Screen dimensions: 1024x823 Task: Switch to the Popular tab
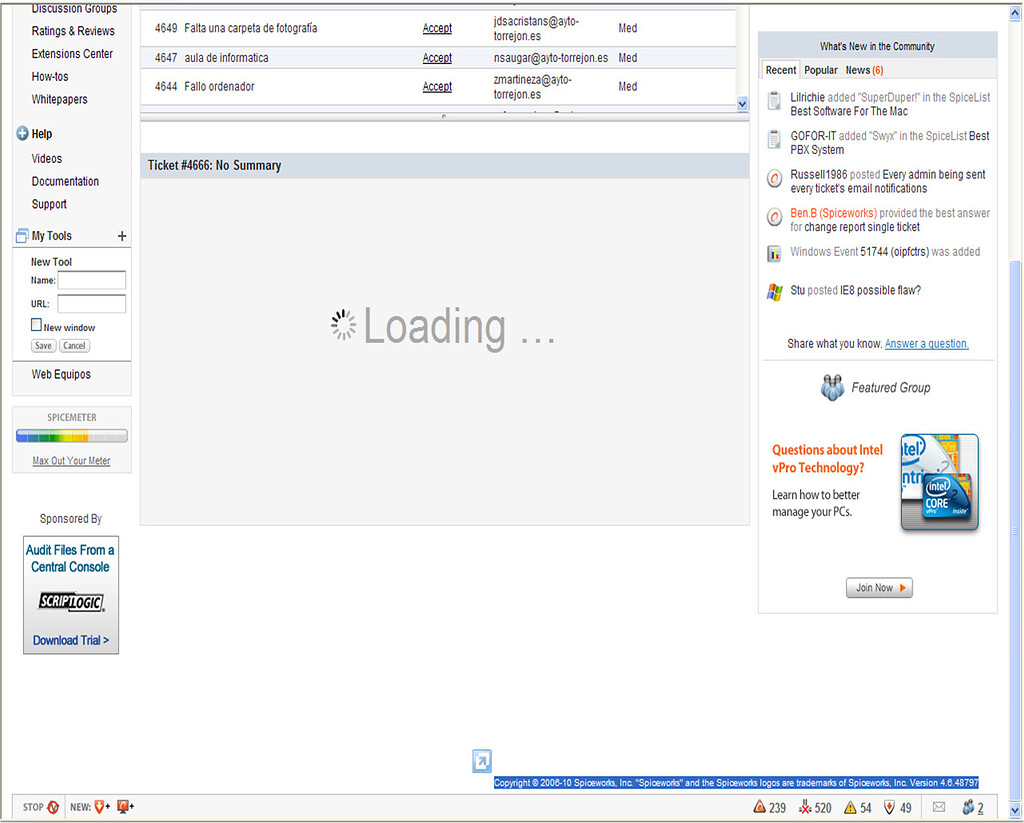point(820,70)
